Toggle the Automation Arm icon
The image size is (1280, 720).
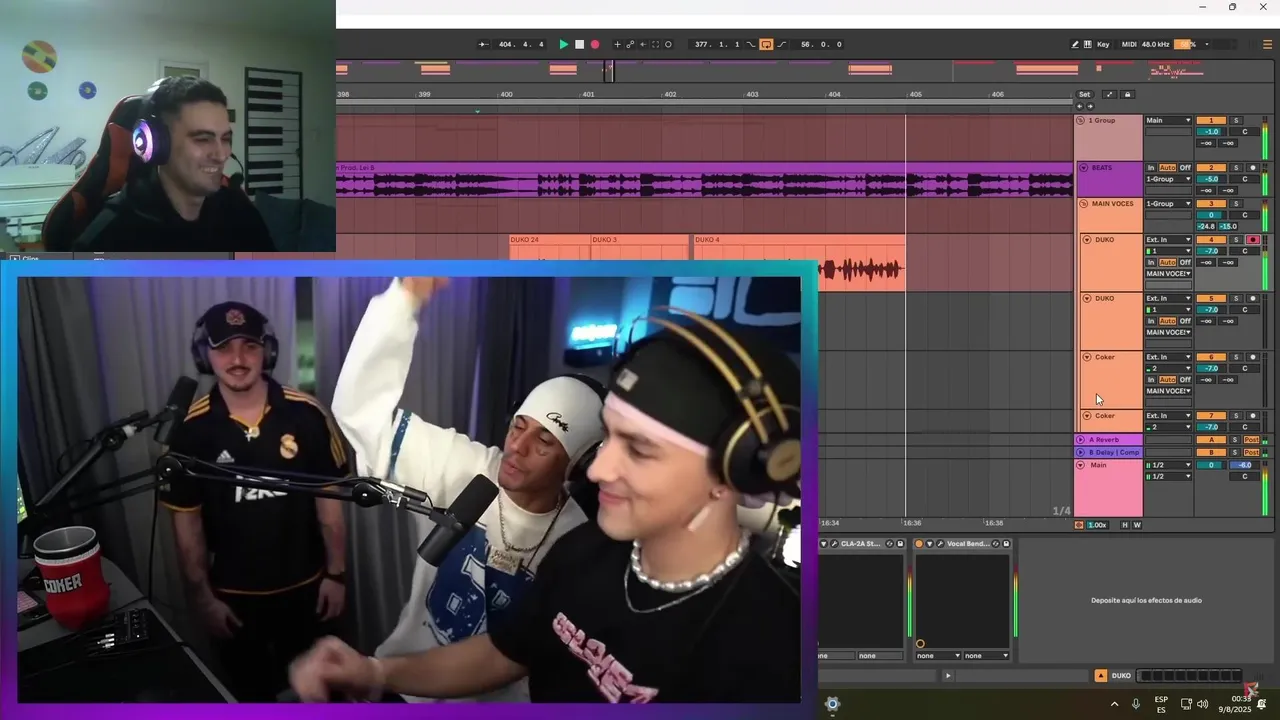coord(630,44)
